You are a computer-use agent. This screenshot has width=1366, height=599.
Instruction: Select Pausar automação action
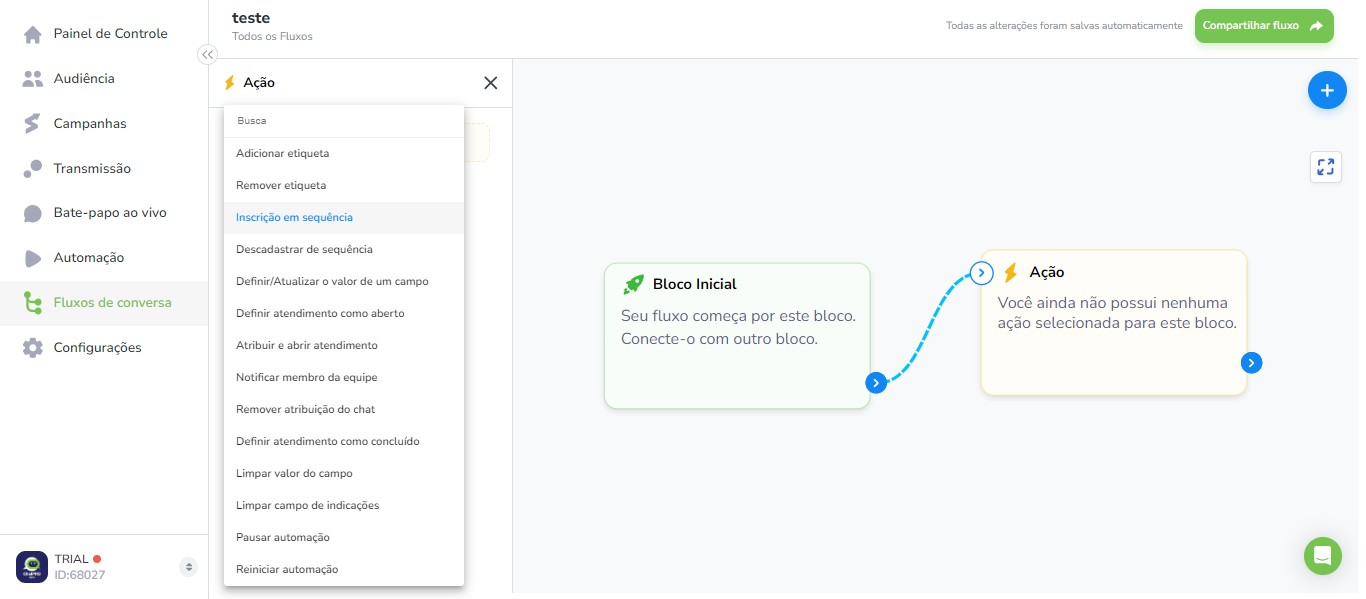tap(344, 538)
